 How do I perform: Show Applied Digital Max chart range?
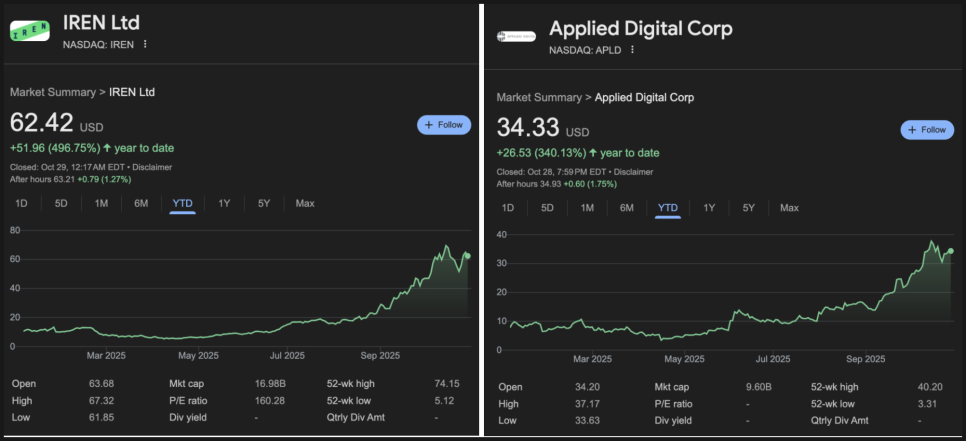[789, 208]
